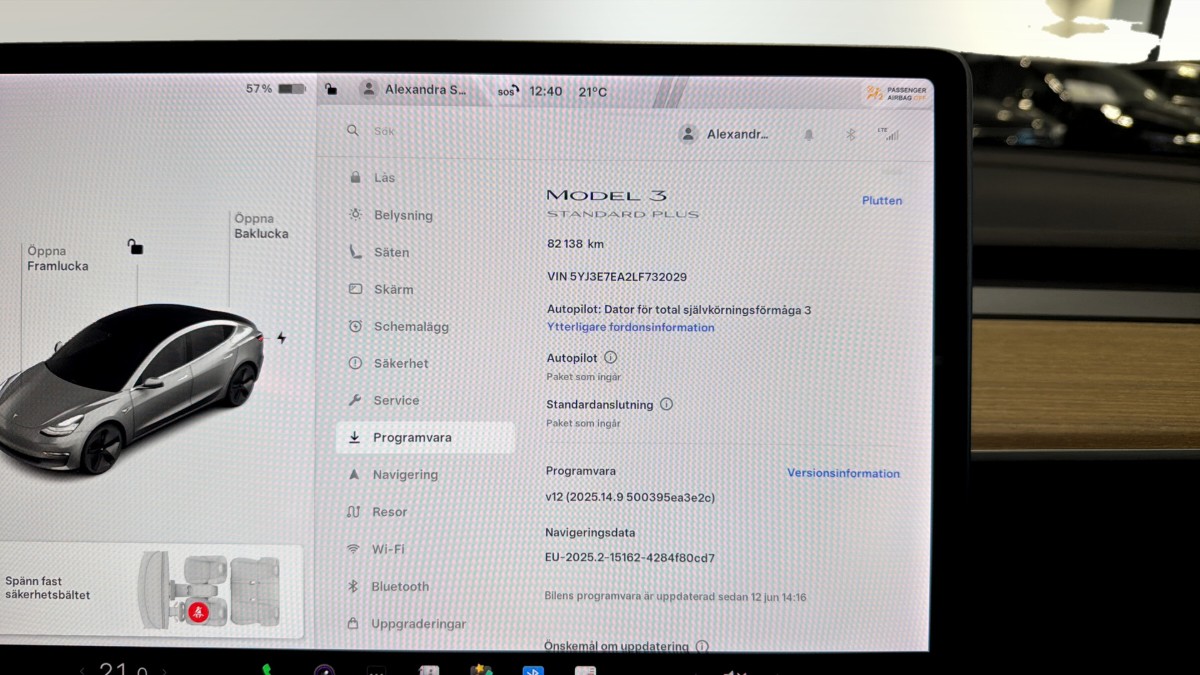Tap the seat occupancy diagram
Image resolution: width=1200 pixels, height=675 pixels.
(210, 590)
